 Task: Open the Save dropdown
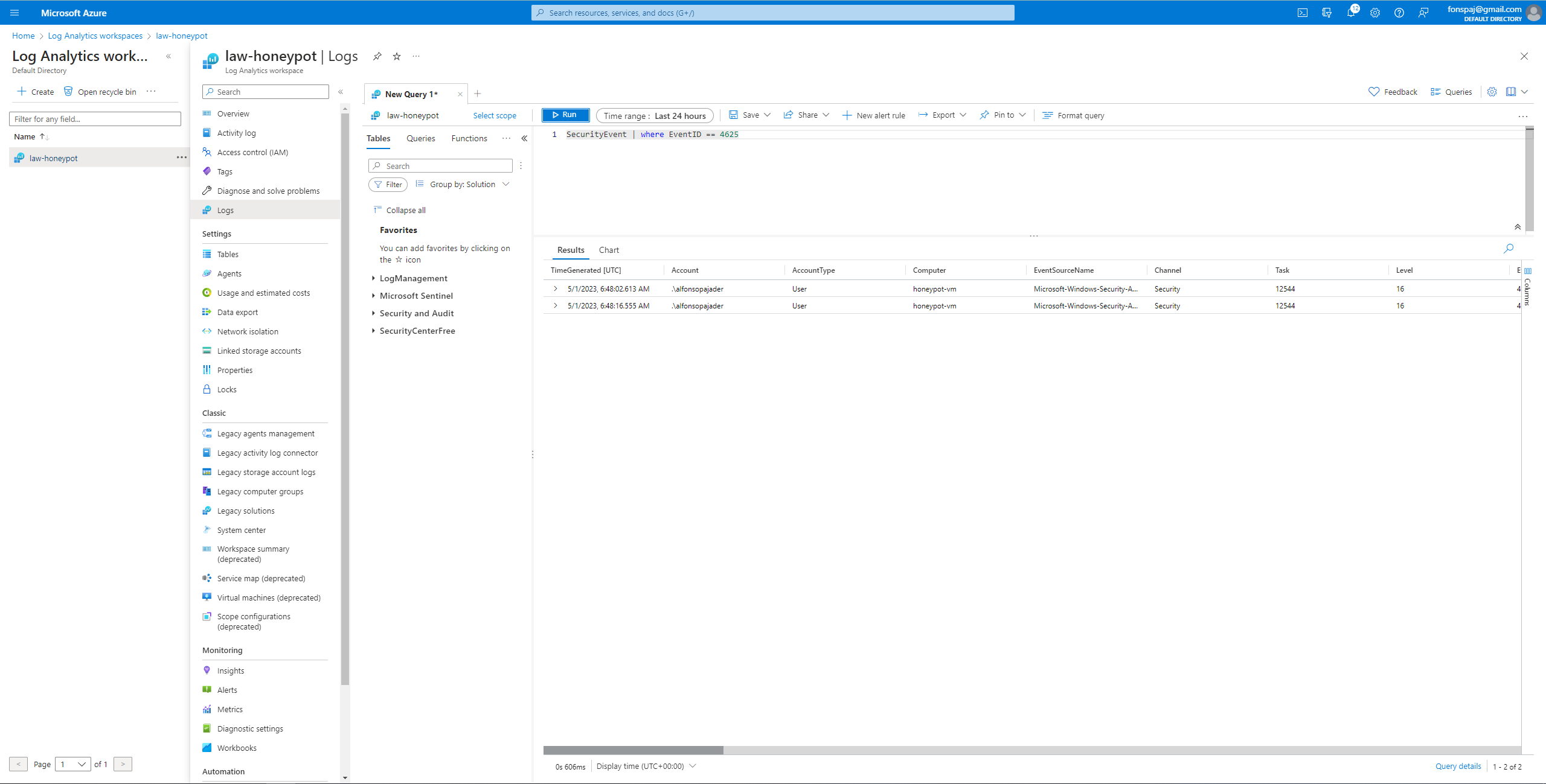749,115
